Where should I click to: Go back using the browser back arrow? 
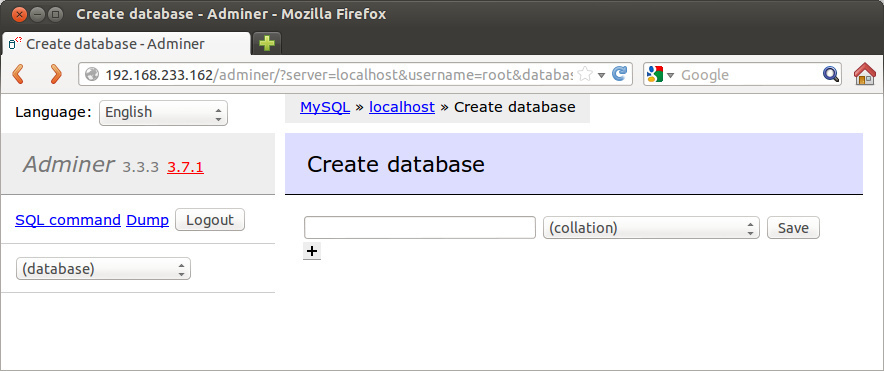coord(18,74)
